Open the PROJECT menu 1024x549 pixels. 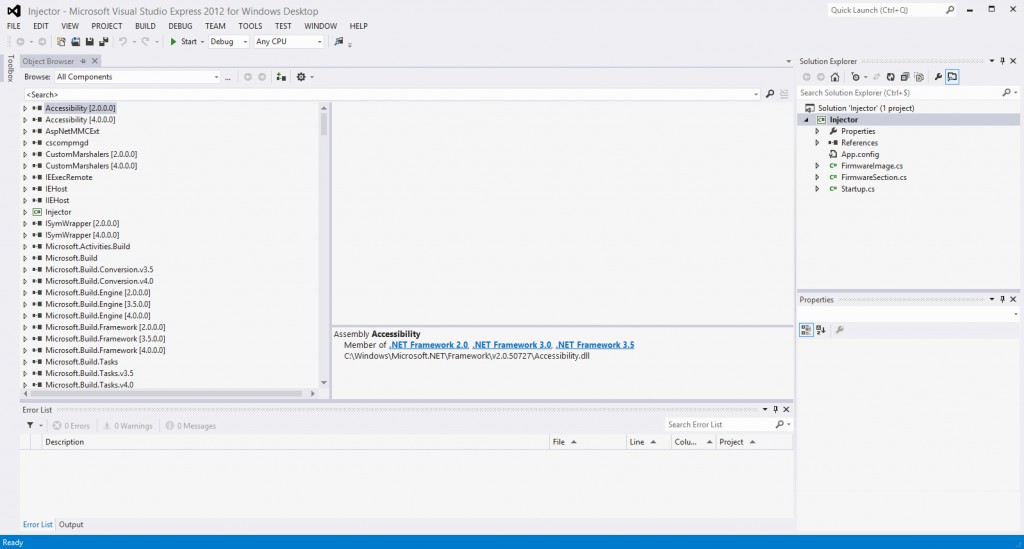pos(106,26)
